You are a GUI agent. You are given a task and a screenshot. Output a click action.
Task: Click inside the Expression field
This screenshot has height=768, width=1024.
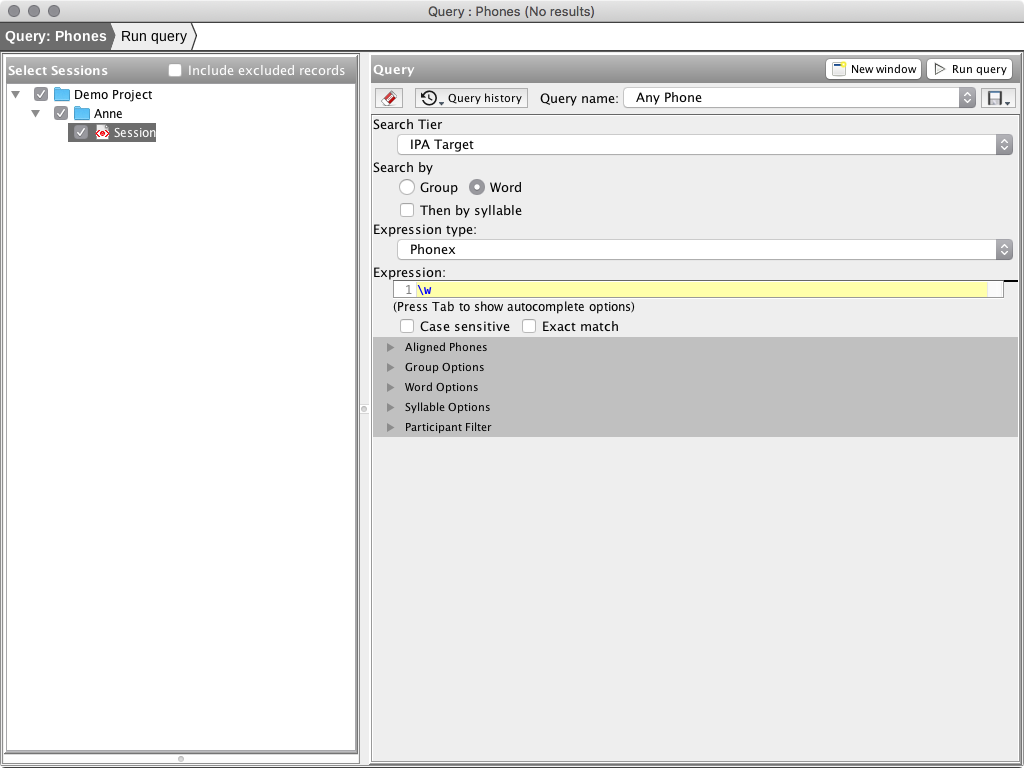click(x=700, y=289)
